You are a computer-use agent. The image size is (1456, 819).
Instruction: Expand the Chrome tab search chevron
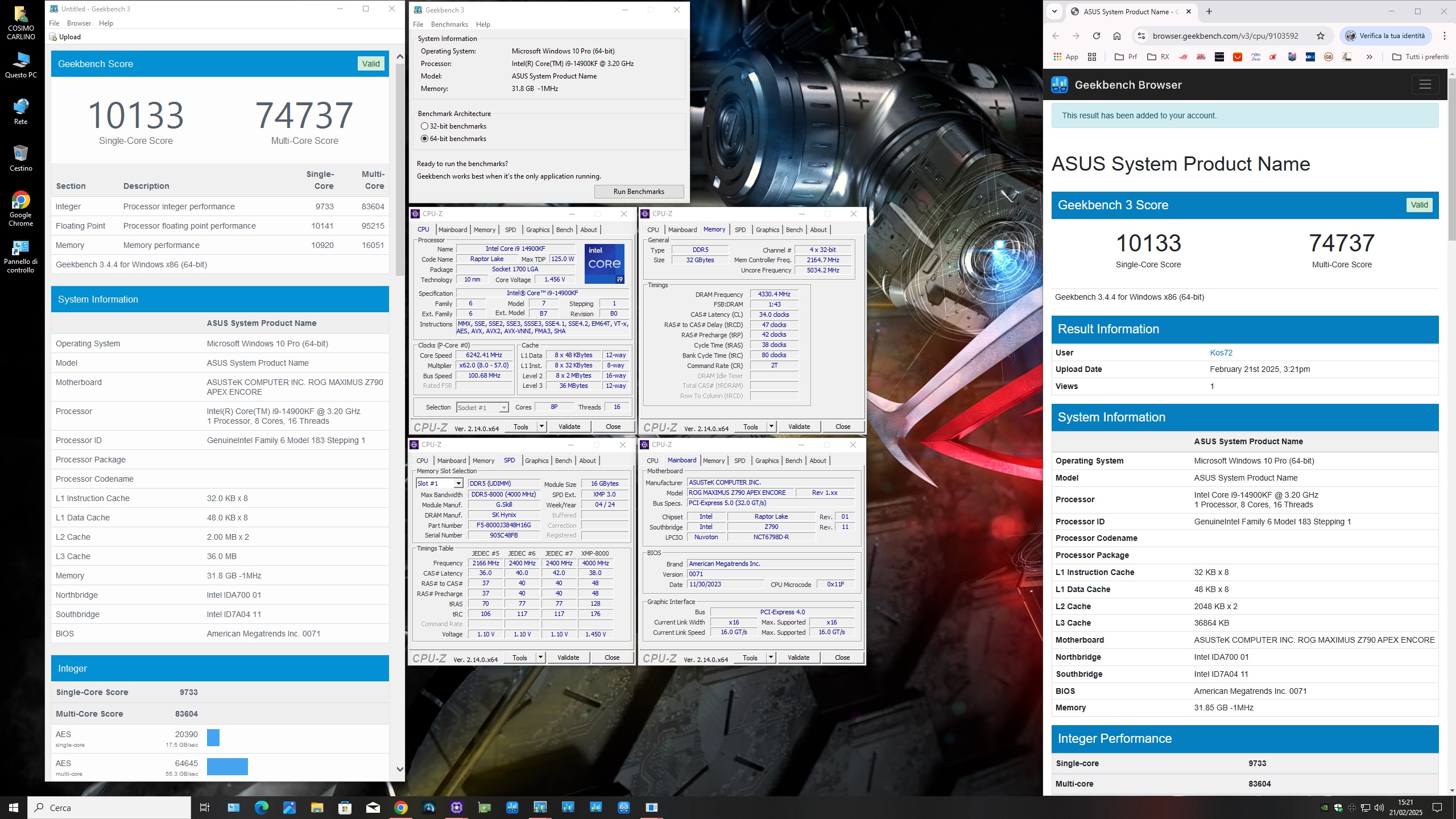point(1054,11)
